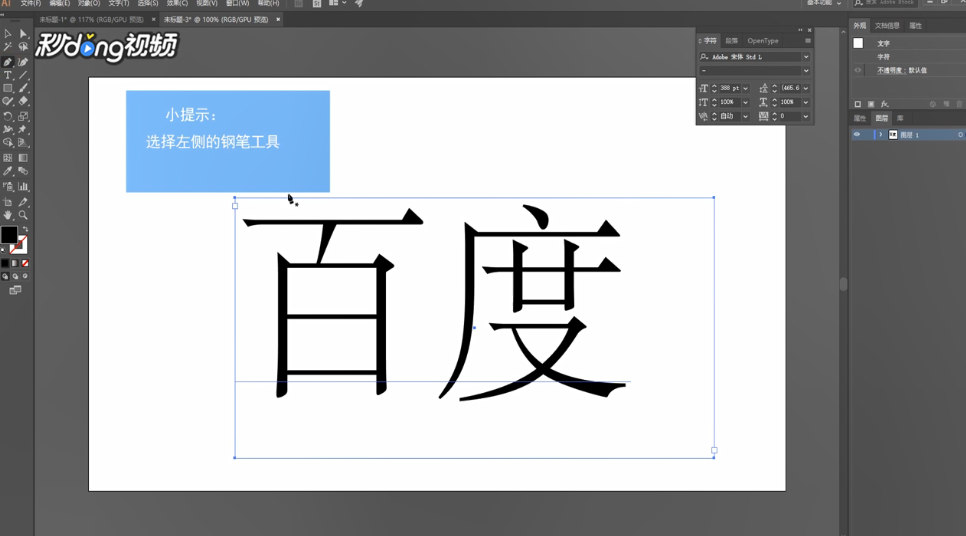Image resolution: width=966 pixels, height=536 pixels.
Task: Apply solid Color mode button
Action: coord(5,263)
